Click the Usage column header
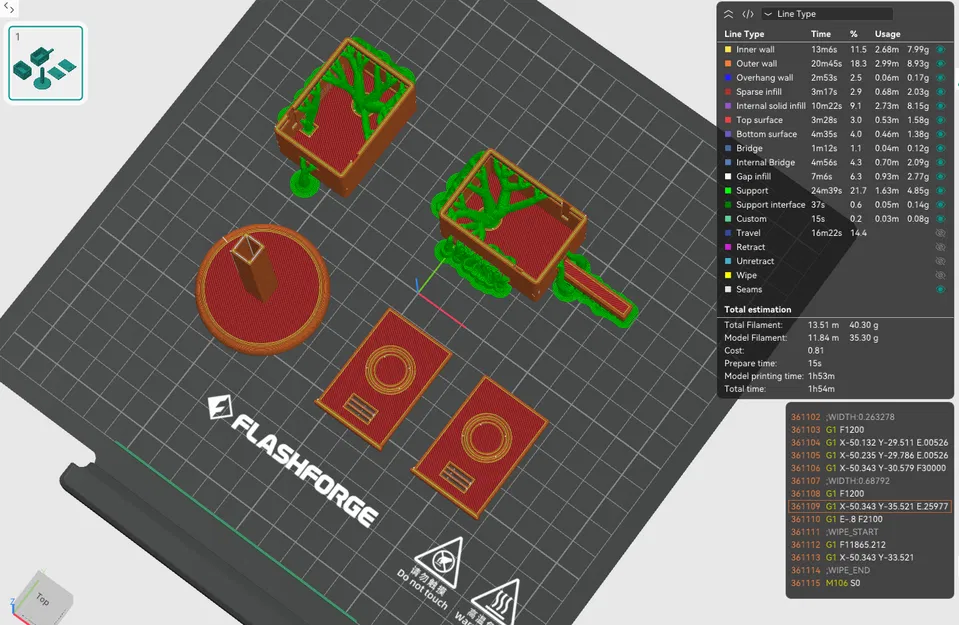The height and width of the screenshot is (625, 959). point(887,34)
